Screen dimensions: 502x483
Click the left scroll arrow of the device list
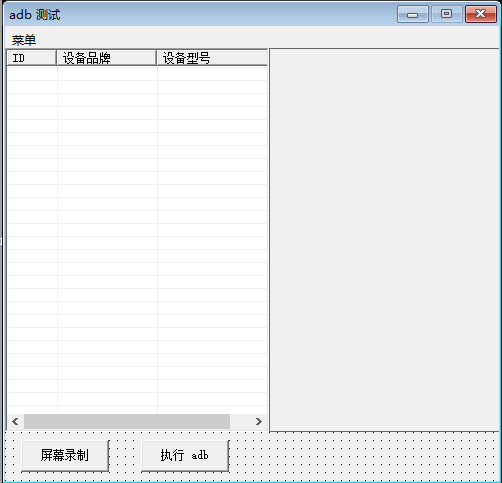click(x=15, y=421)
